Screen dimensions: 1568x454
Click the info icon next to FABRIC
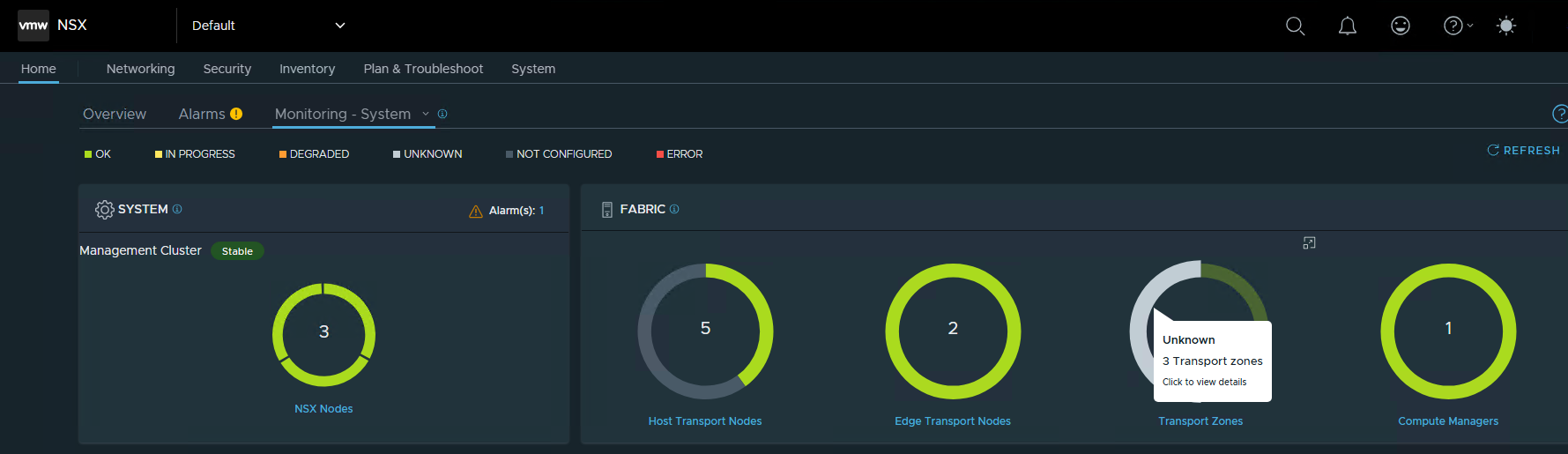coord(674,209)
